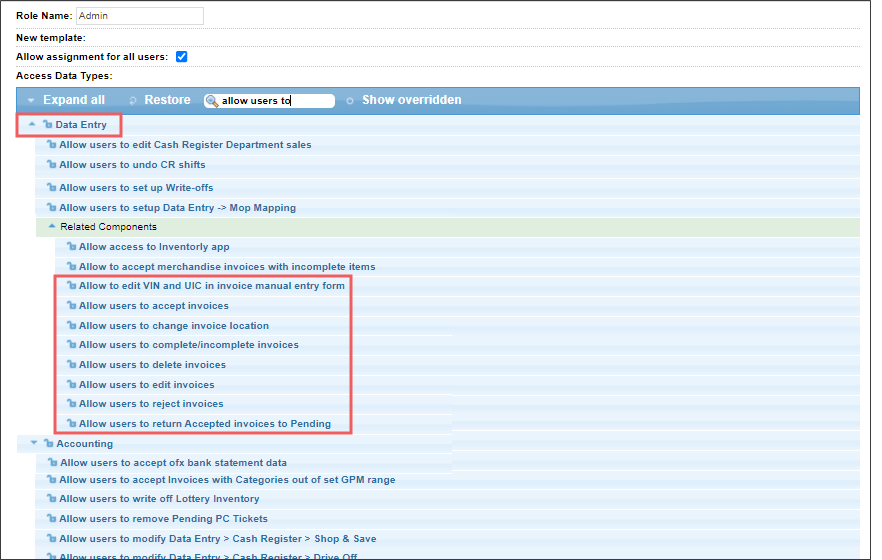Select Allow users to delete invoices
This screenshot has height=560, width=882.
tap(152, 365)
